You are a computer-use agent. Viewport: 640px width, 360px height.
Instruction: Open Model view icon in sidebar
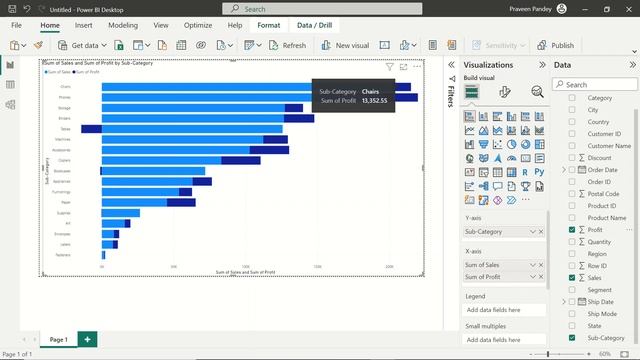pos(10,105)
